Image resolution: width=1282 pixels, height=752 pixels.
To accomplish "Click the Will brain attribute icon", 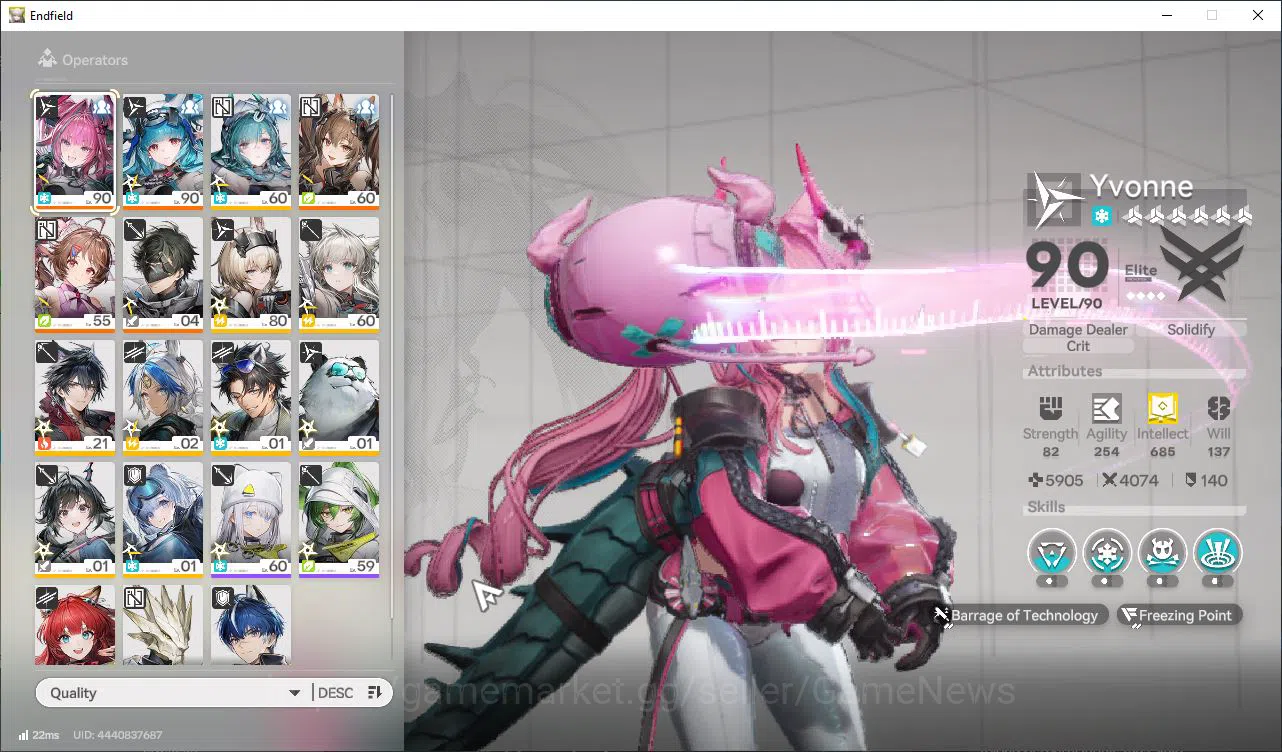I will pos(1218,409).
